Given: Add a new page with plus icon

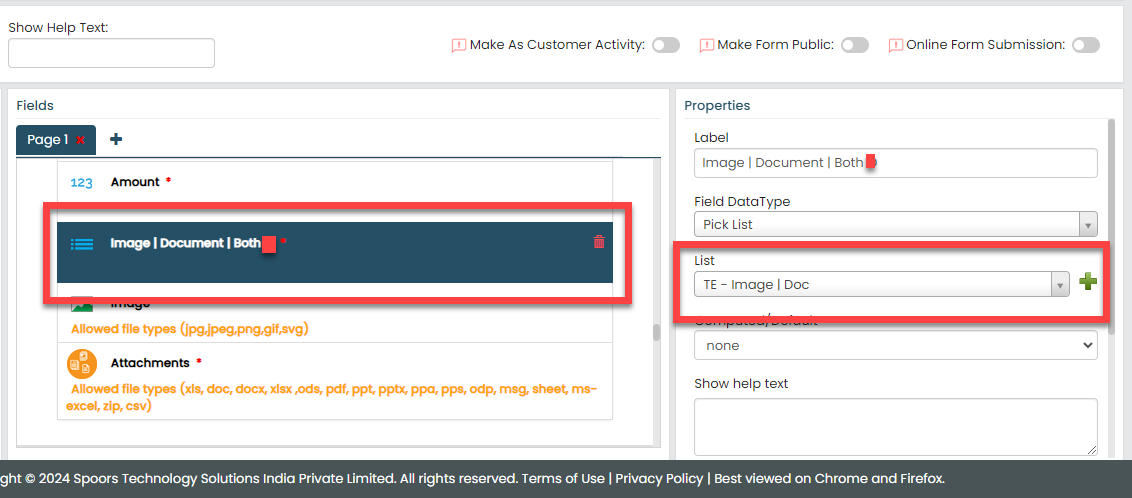Looking at the screenshot, I should (x=116, y=139).
